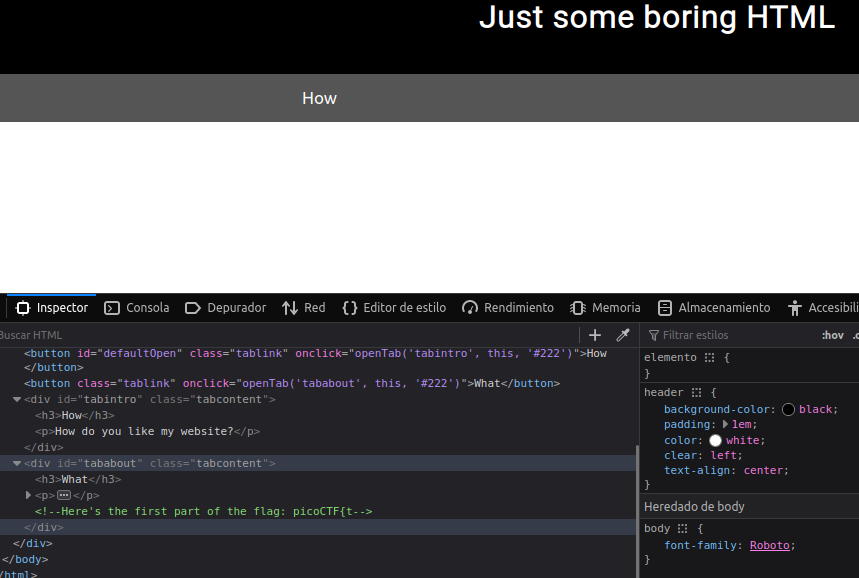Toggle the :hov pseudo-class panel

click(x=832, y=336)
